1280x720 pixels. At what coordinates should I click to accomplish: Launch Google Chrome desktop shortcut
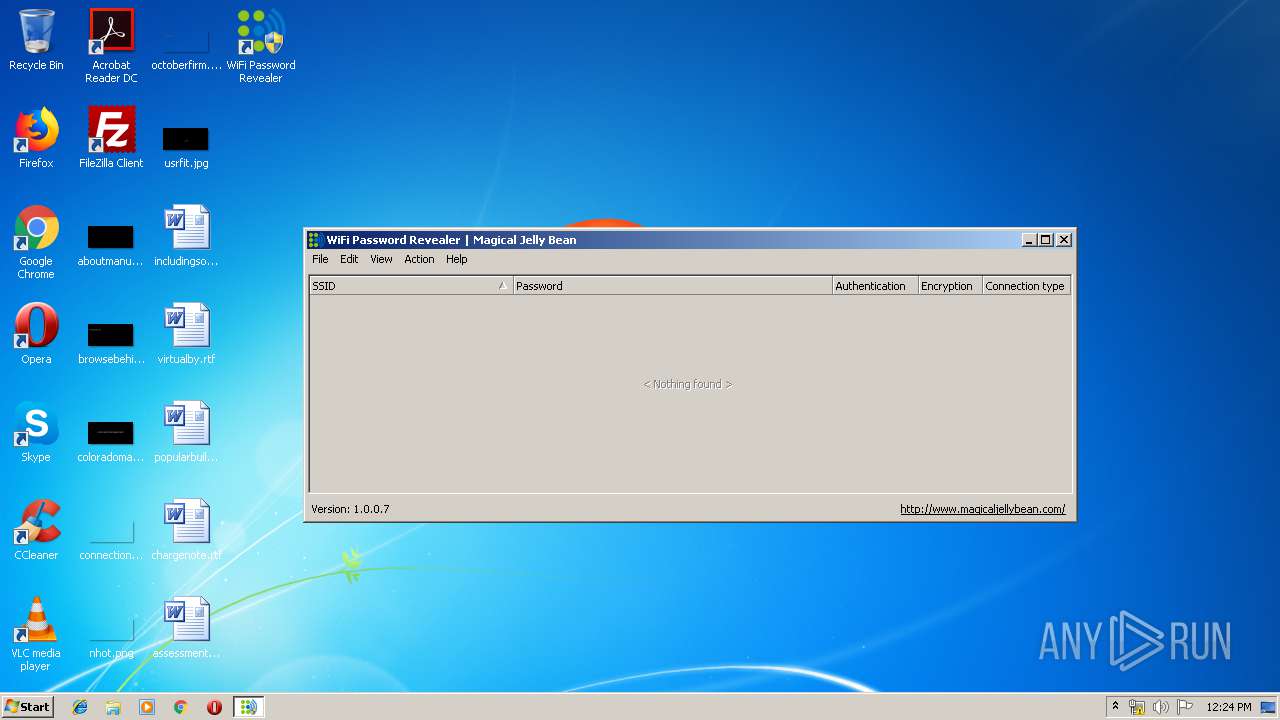[36, 242]
